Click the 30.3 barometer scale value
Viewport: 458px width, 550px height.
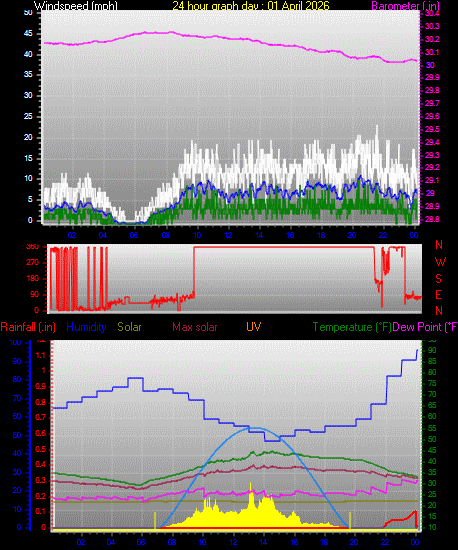432,26
